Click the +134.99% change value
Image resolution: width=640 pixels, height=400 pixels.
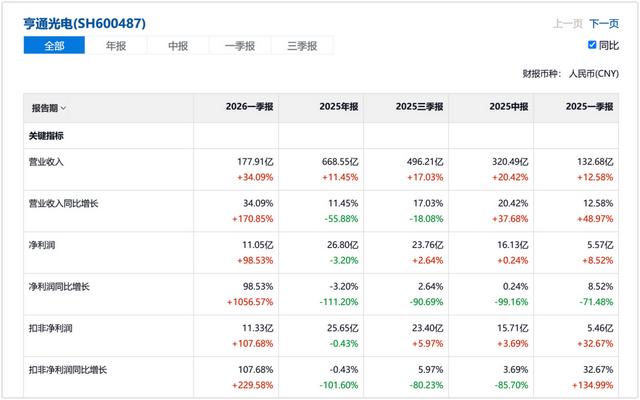593,386
